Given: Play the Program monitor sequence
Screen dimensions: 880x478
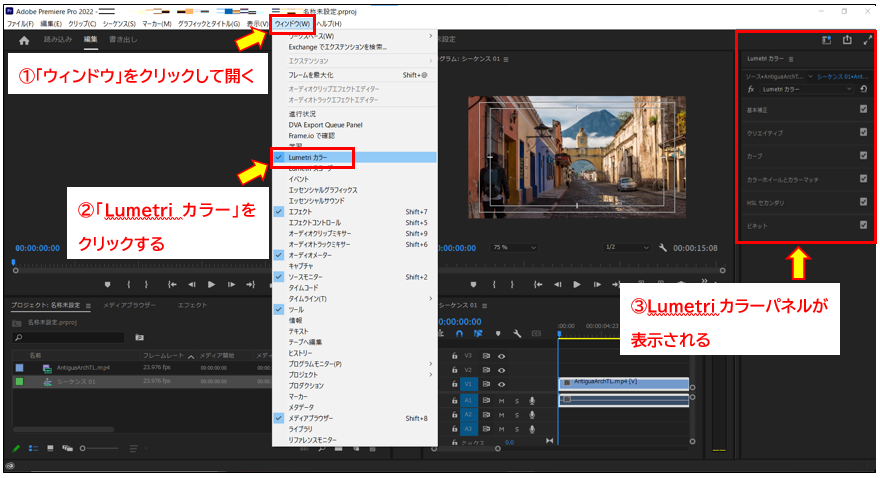Looking at the screenshot, I should 576,284.
